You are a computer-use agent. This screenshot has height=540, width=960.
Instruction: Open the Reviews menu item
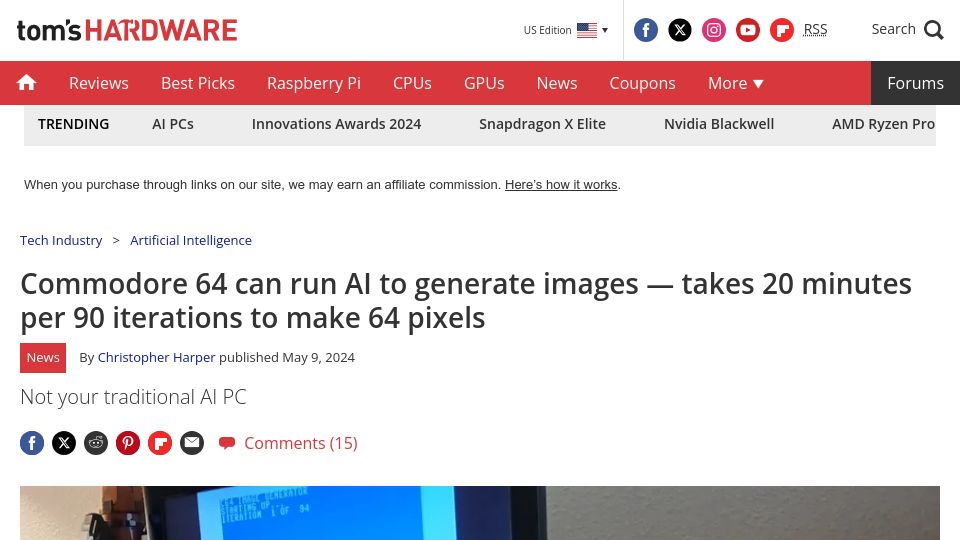click(99, 83)
